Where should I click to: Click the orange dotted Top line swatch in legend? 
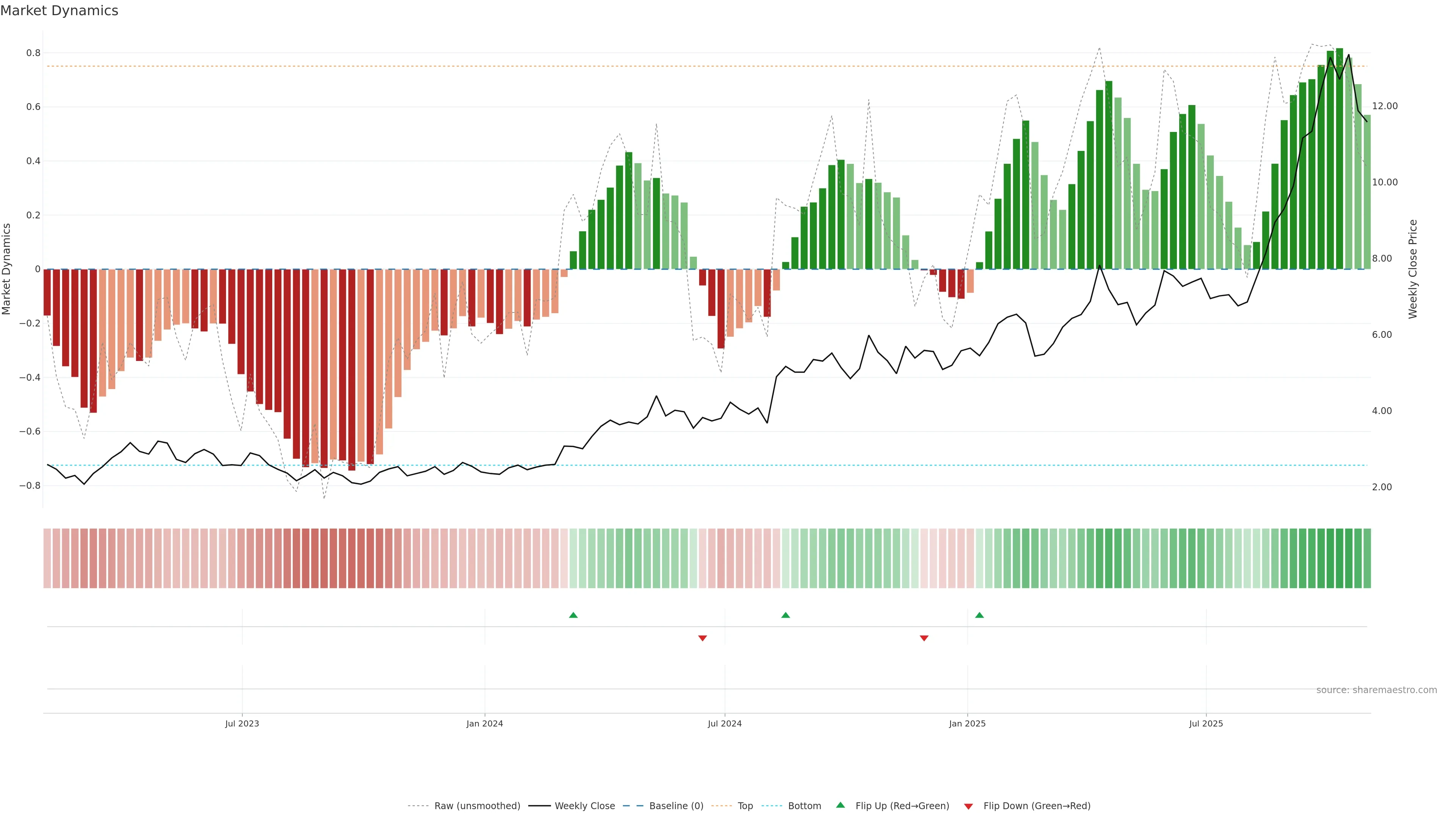pyautogui.click(x=721, y=805)
